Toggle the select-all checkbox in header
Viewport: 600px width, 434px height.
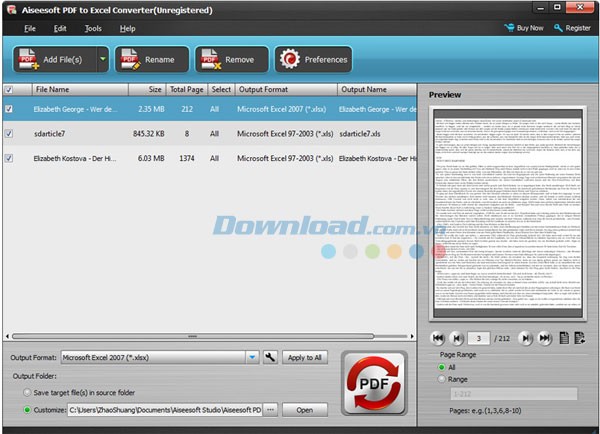coord(8,90)
